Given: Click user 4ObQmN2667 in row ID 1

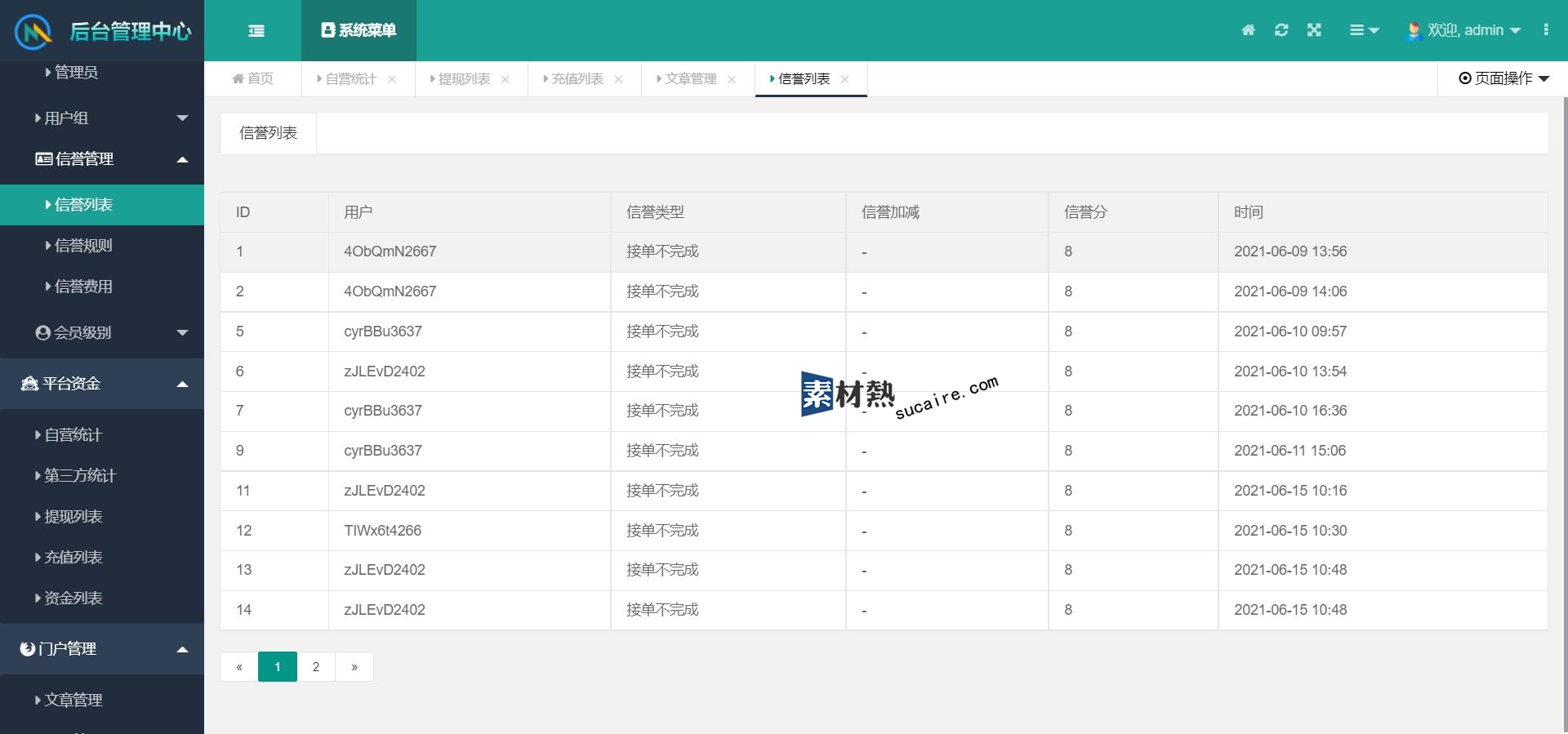Looking at the screenshot, I should pos(390,251).
